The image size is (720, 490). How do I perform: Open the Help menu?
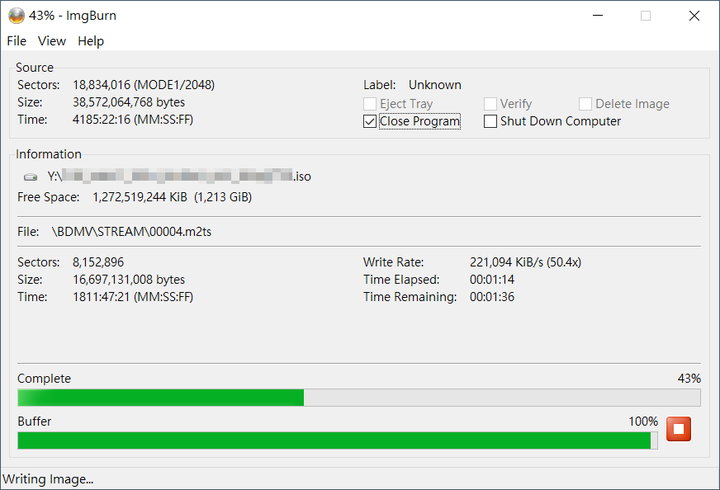tap(91, 41)
